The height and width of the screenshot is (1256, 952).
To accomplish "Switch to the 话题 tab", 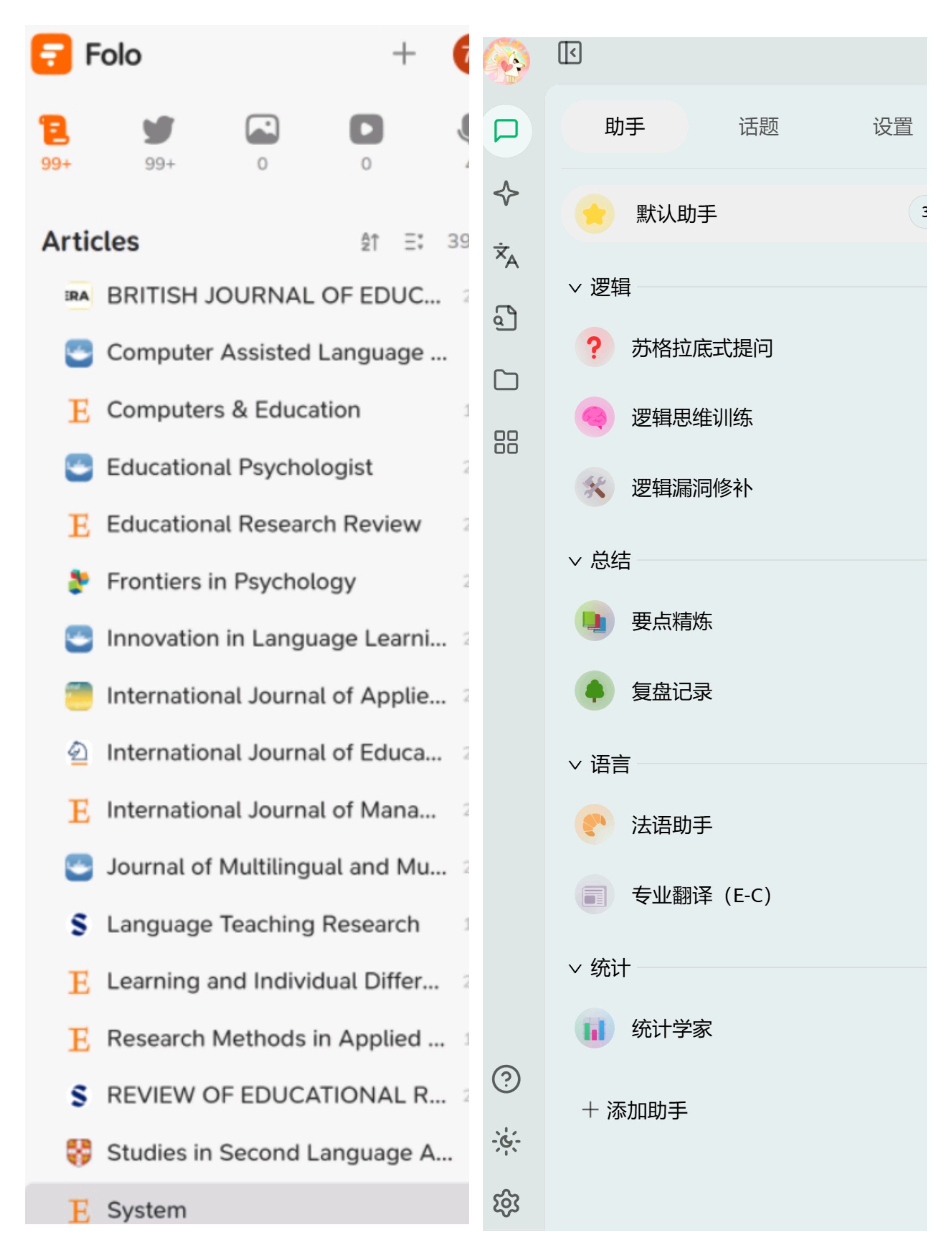I will pyautogui.click(x=758, y=127).
